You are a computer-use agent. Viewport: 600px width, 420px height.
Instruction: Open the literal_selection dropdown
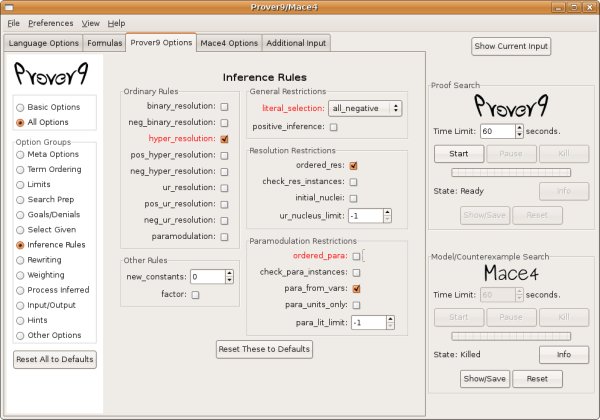365,109
